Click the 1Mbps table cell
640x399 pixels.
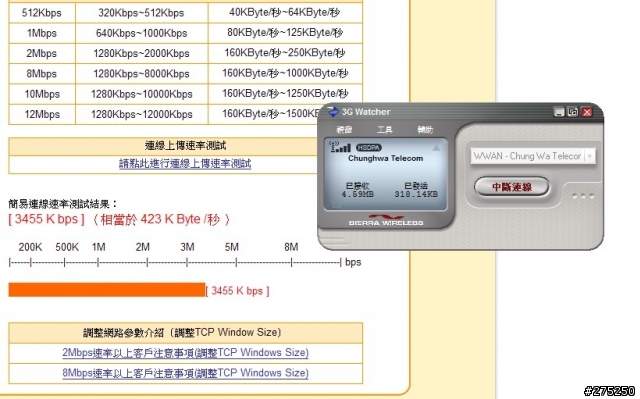42,33
